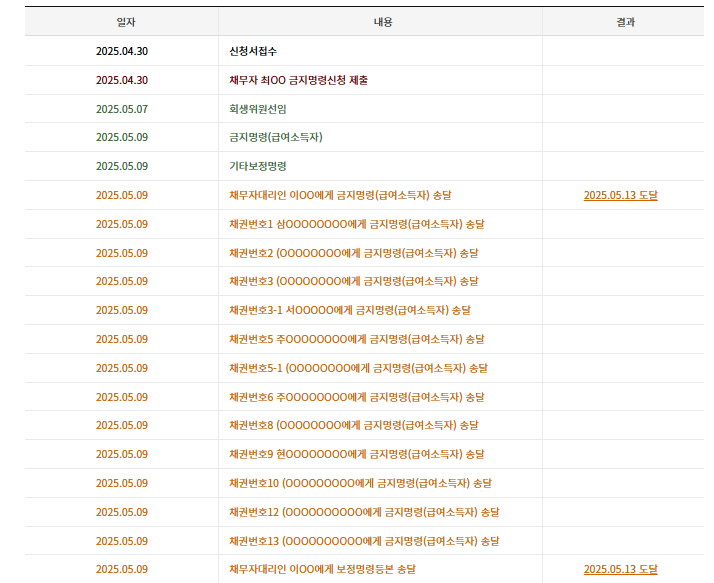Open the 2025.05.13 도달 link in the 보정명령등본 송달 row

[620, 569]
